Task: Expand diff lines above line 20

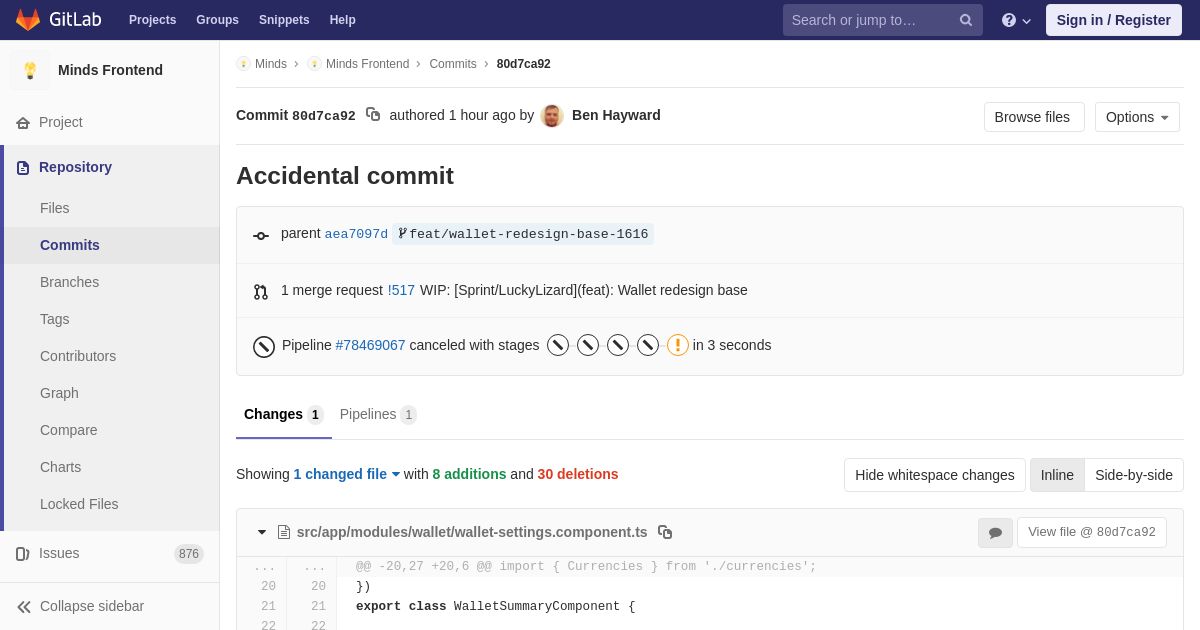Action: [287, 567]
